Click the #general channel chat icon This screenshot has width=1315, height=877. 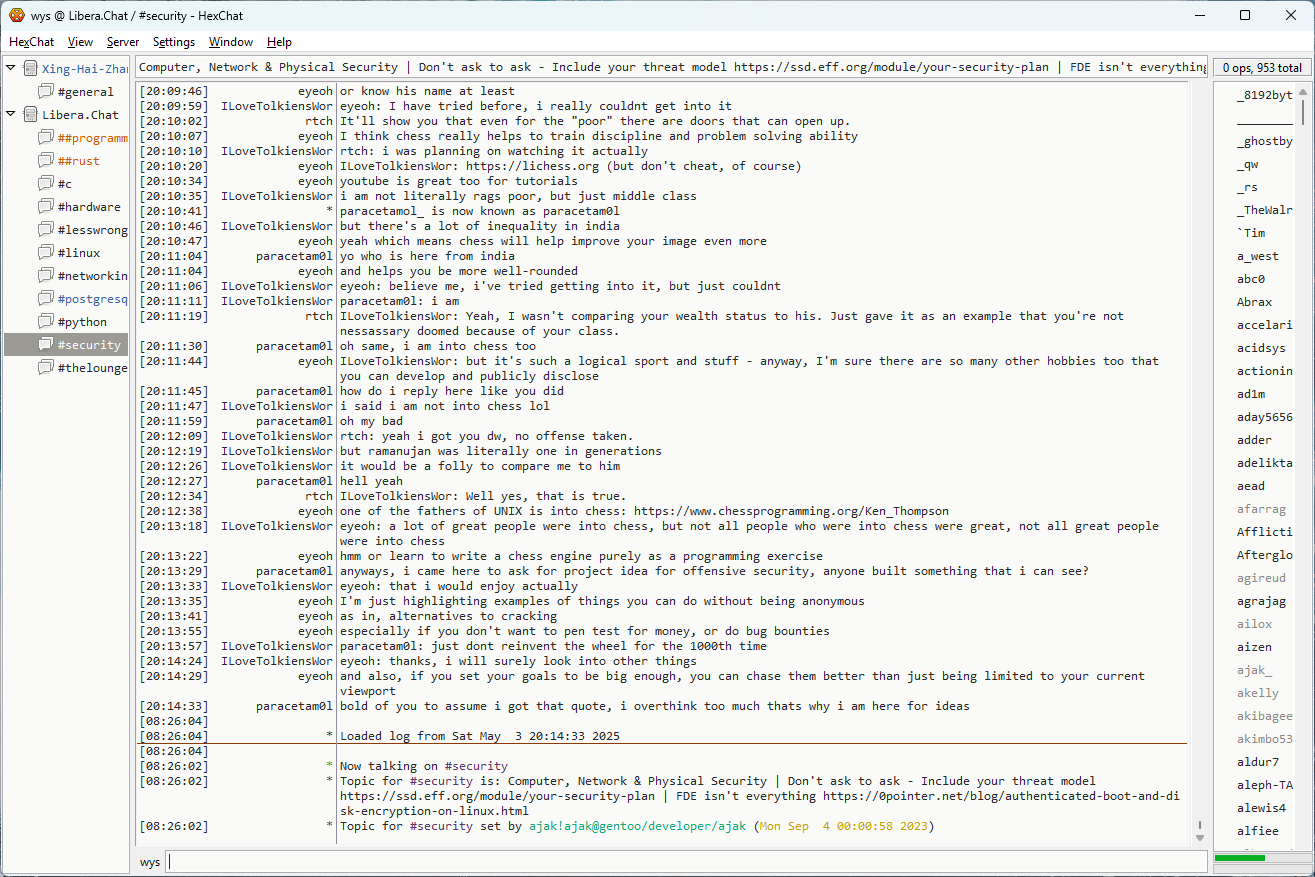tap(46, 92)
